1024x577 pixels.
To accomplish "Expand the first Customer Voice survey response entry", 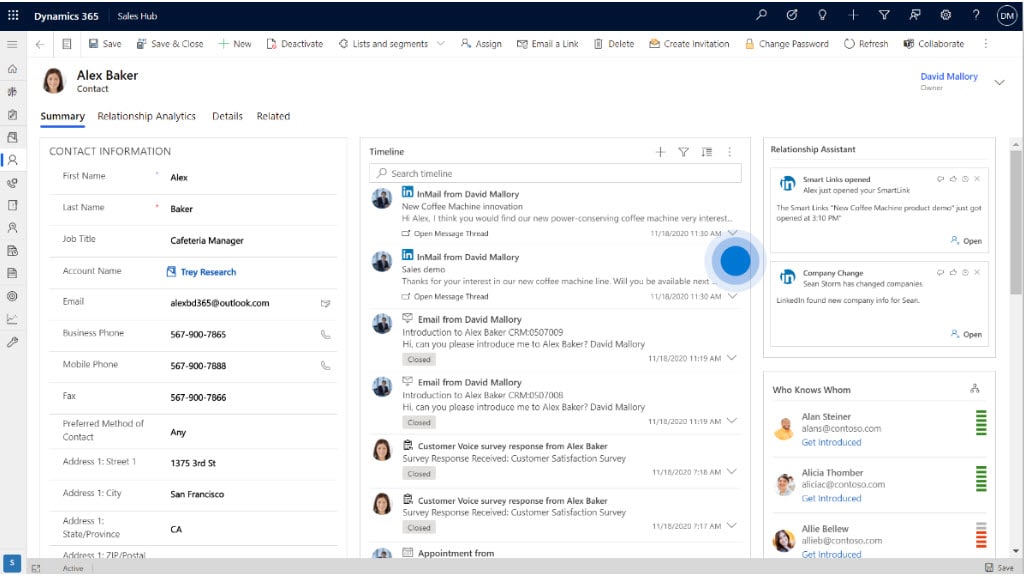I will [732, 470].
